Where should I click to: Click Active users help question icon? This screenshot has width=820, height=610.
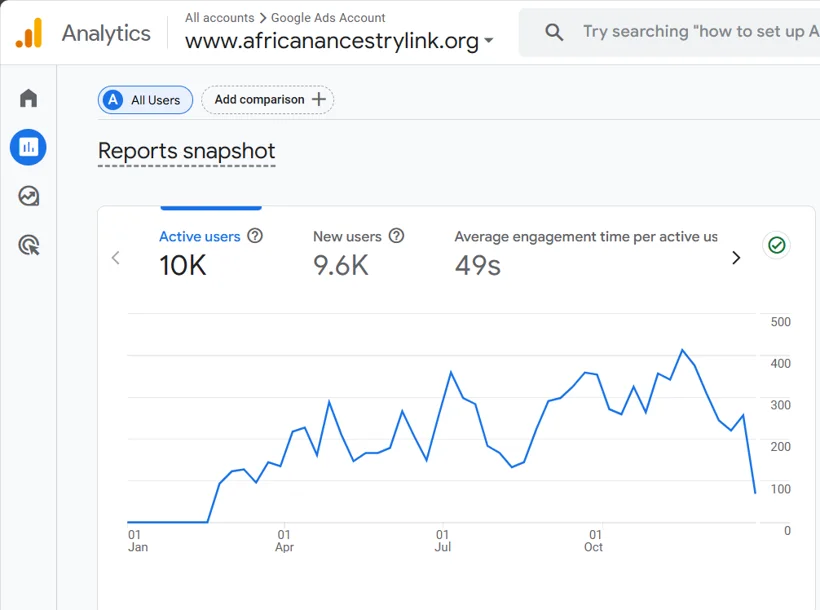coord(255,236)
